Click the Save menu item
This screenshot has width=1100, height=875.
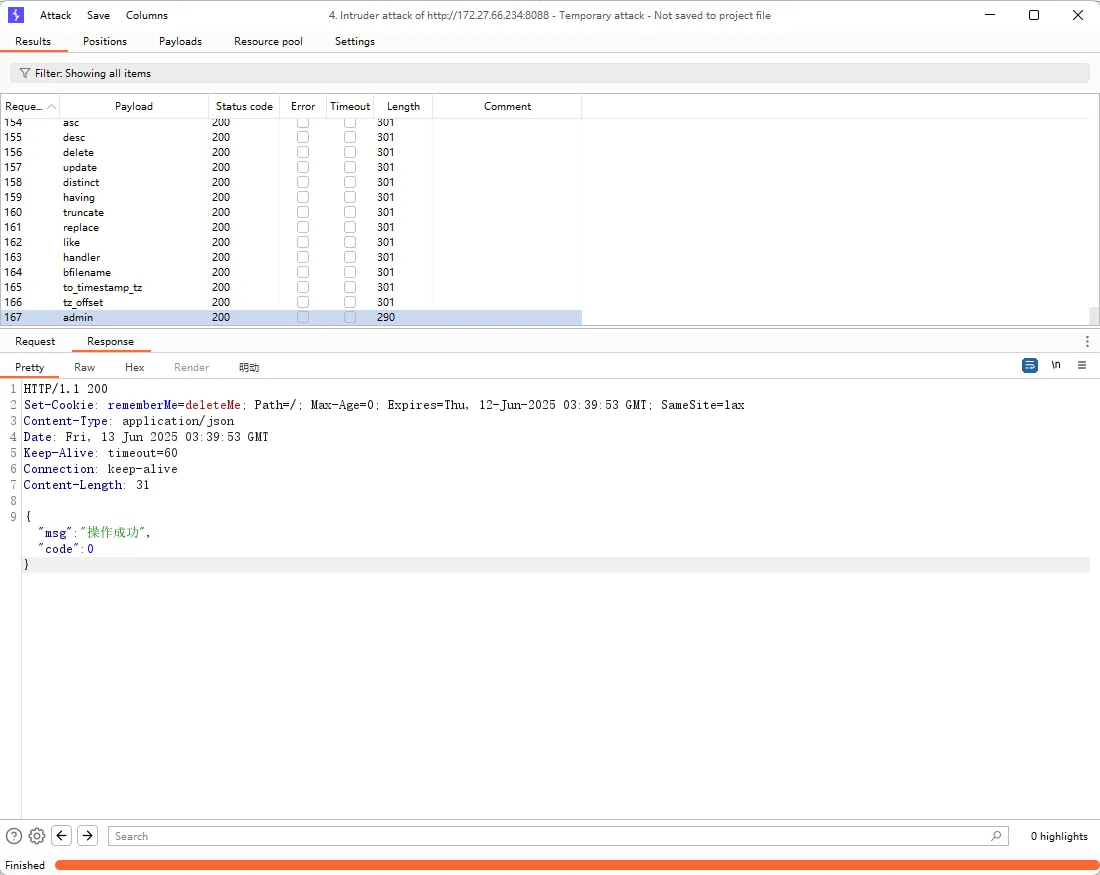pos(97,15)
